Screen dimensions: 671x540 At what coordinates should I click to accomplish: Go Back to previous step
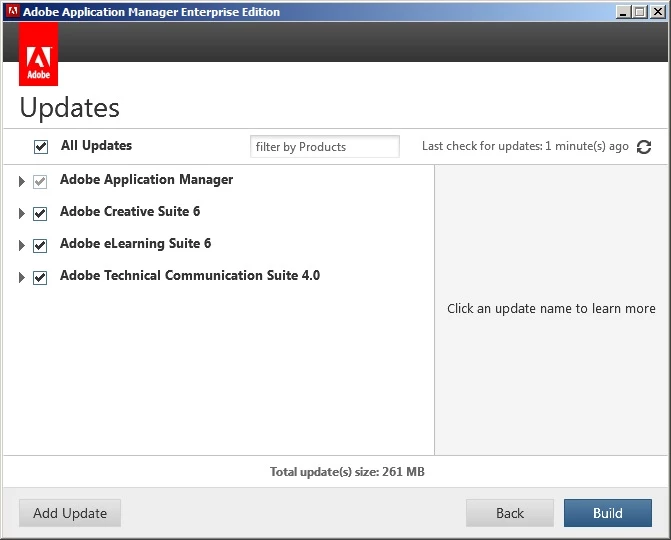[510, 513]
